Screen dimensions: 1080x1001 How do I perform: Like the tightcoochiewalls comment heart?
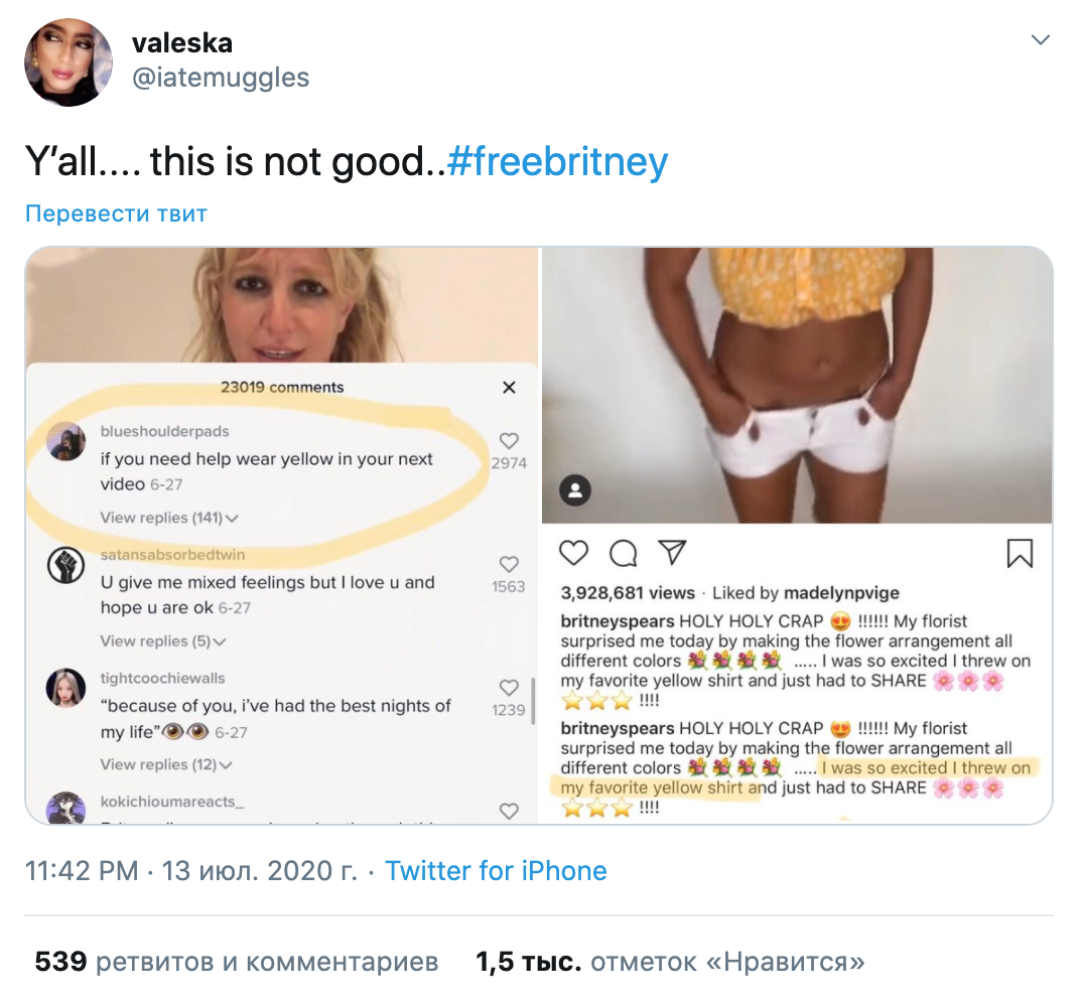point(509,688)
